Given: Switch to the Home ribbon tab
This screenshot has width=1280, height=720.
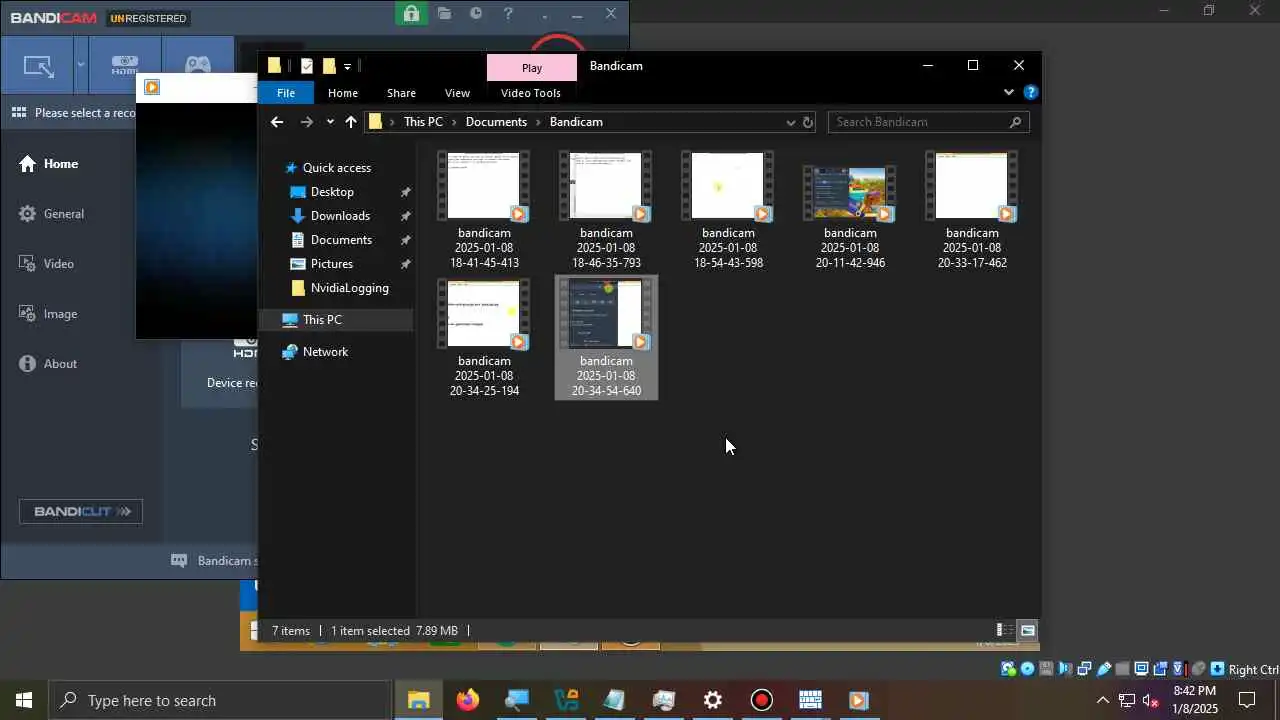Looking at the screenshot, I should [x=343, y=93].
